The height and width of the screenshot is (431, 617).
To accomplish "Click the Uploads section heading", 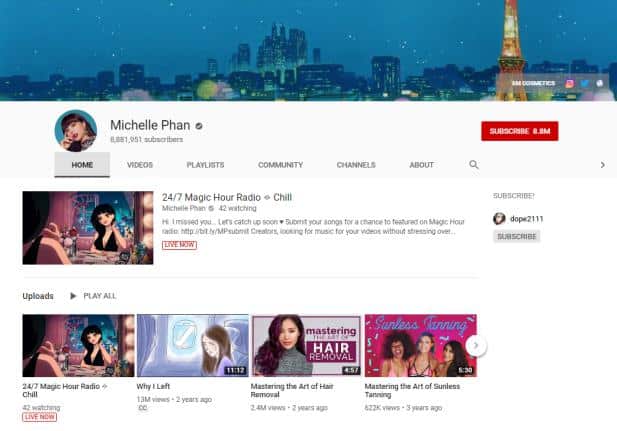I will [38, 296].
